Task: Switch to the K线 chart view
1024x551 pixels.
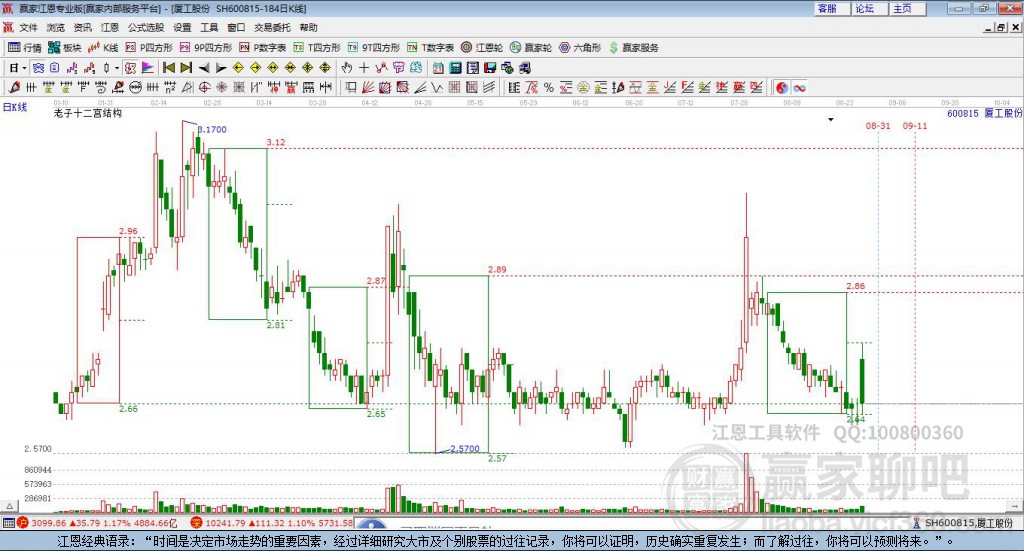Action: pos(103,48)
